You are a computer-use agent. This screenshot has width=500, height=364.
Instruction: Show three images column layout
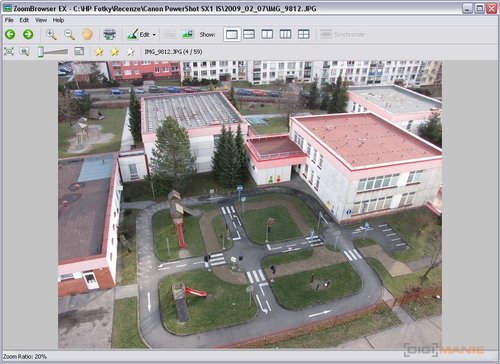point(285,34)
